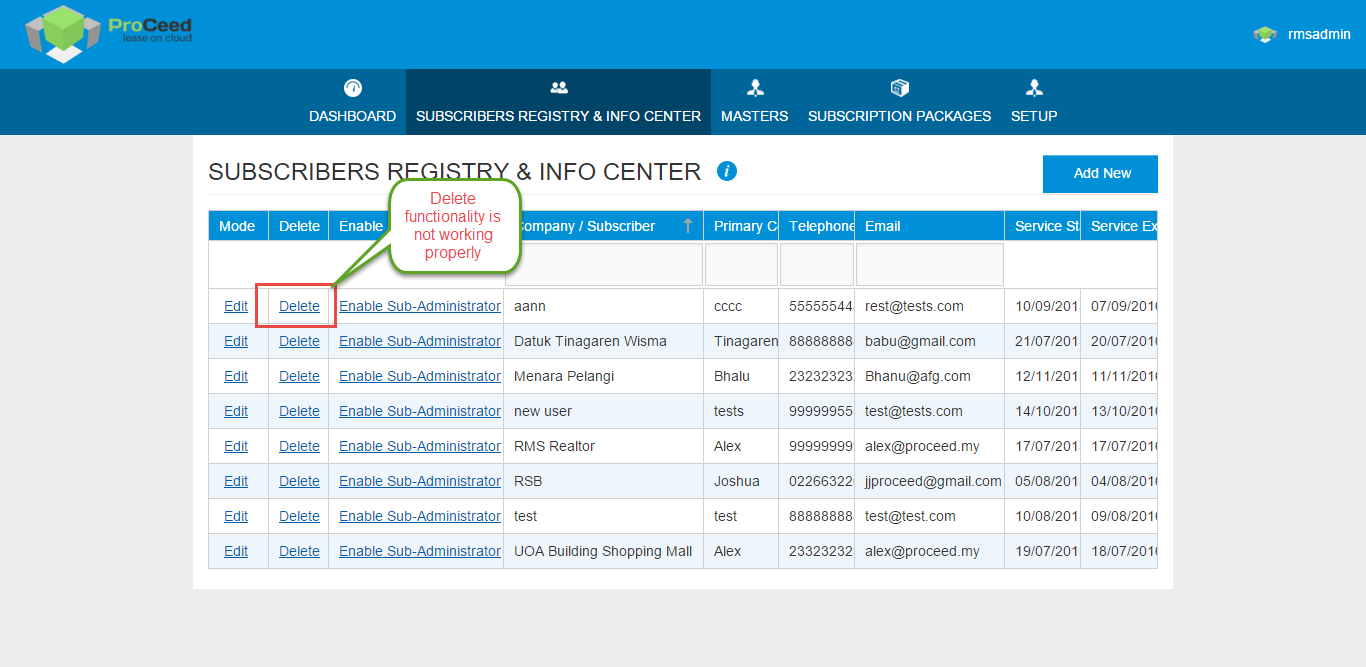Click the Telephone filter input box
This screenshot has width=1366, height=667.
(x=816, y=265)
